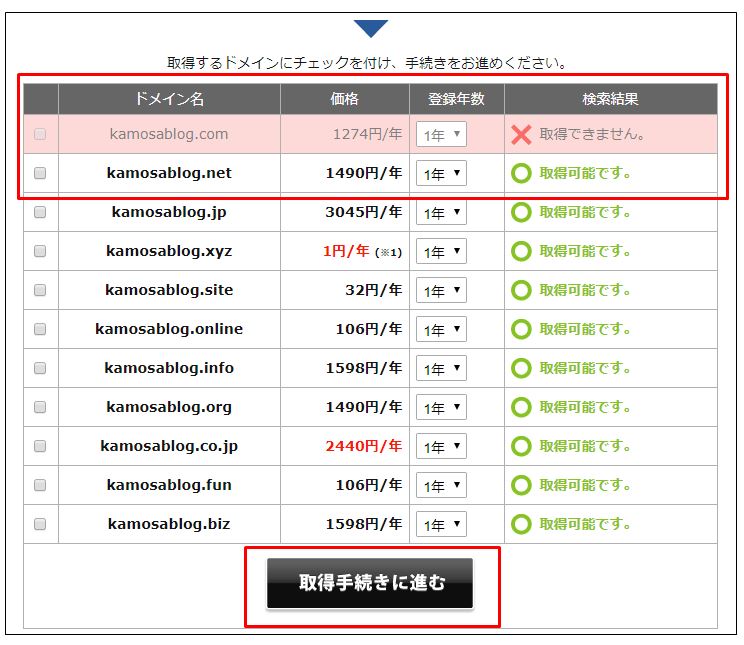Expand the years dropdown for kamosablog.biz
Image resolution: width=744 pixels, height=645 pixels.
coord(441,524)
